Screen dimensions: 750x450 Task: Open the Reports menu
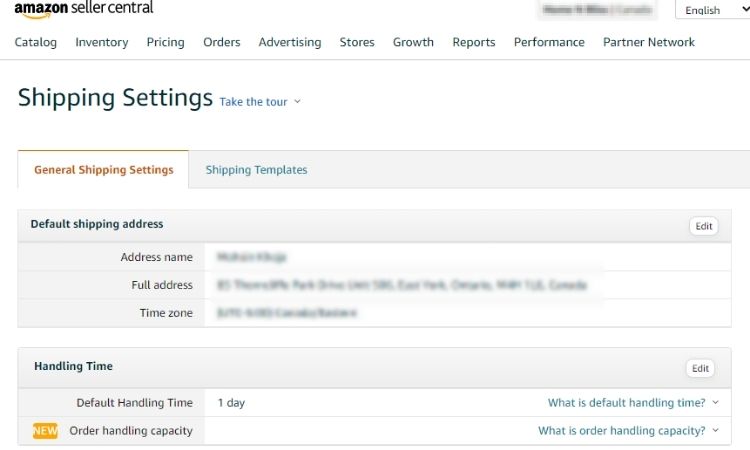point(474,42)
